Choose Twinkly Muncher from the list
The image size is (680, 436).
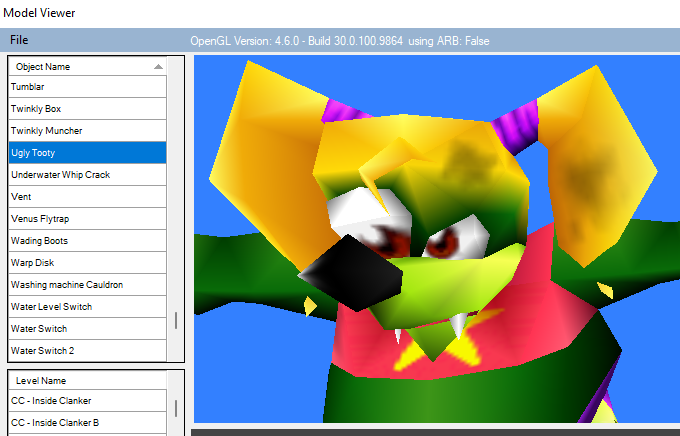(x=87, y=131)
